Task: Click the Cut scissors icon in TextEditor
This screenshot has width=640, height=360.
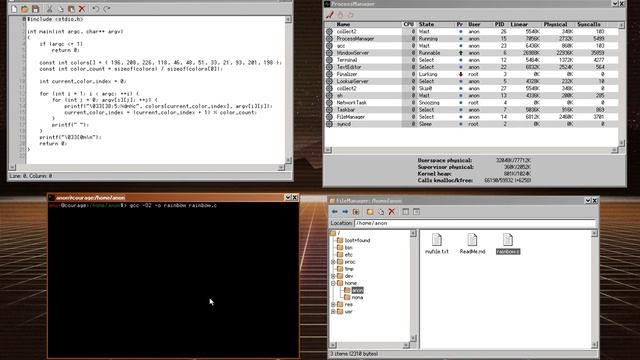Action: [49, 9]
